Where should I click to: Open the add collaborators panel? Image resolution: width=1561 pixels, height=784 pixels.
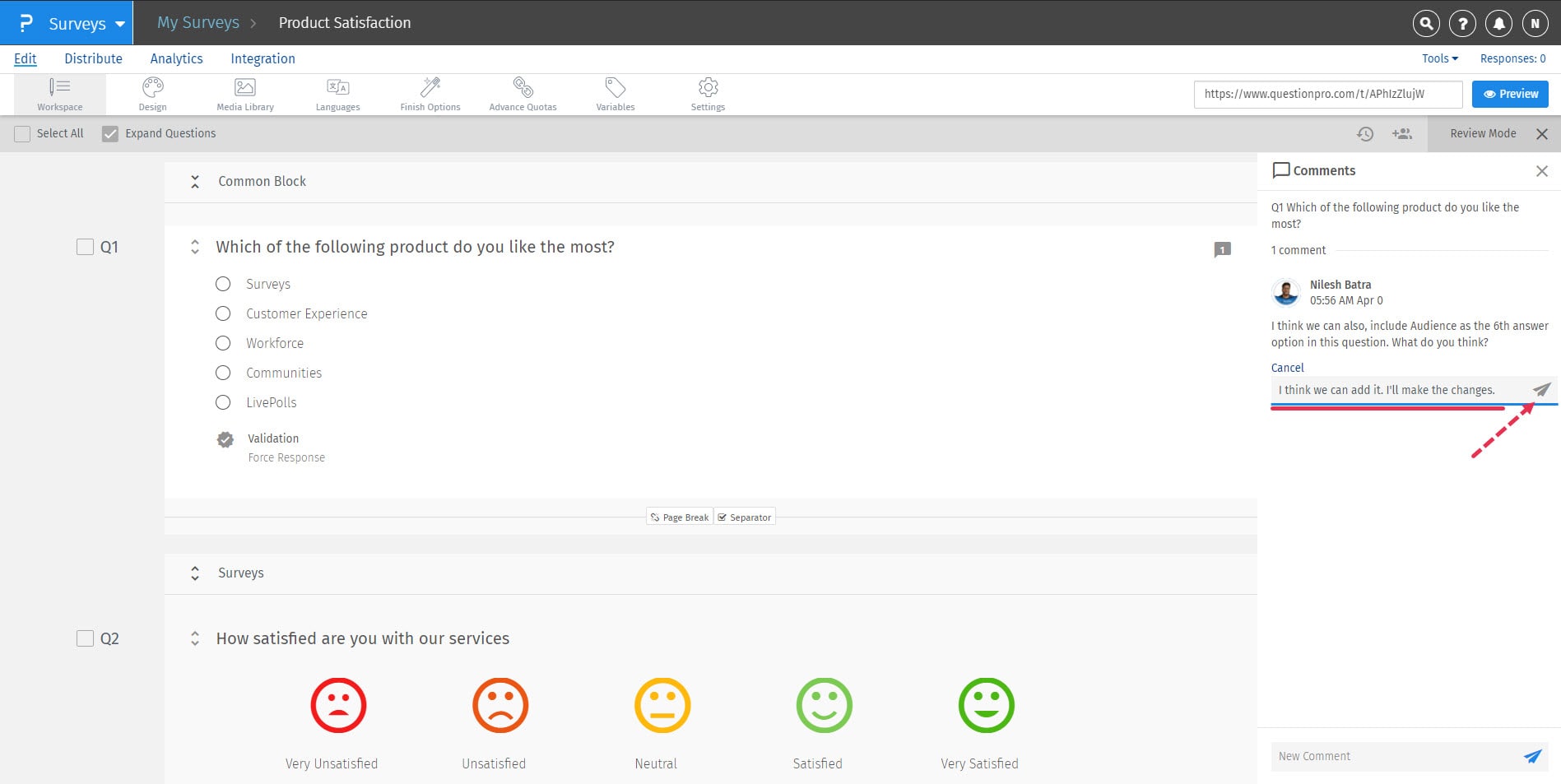tap(1402, 133)
